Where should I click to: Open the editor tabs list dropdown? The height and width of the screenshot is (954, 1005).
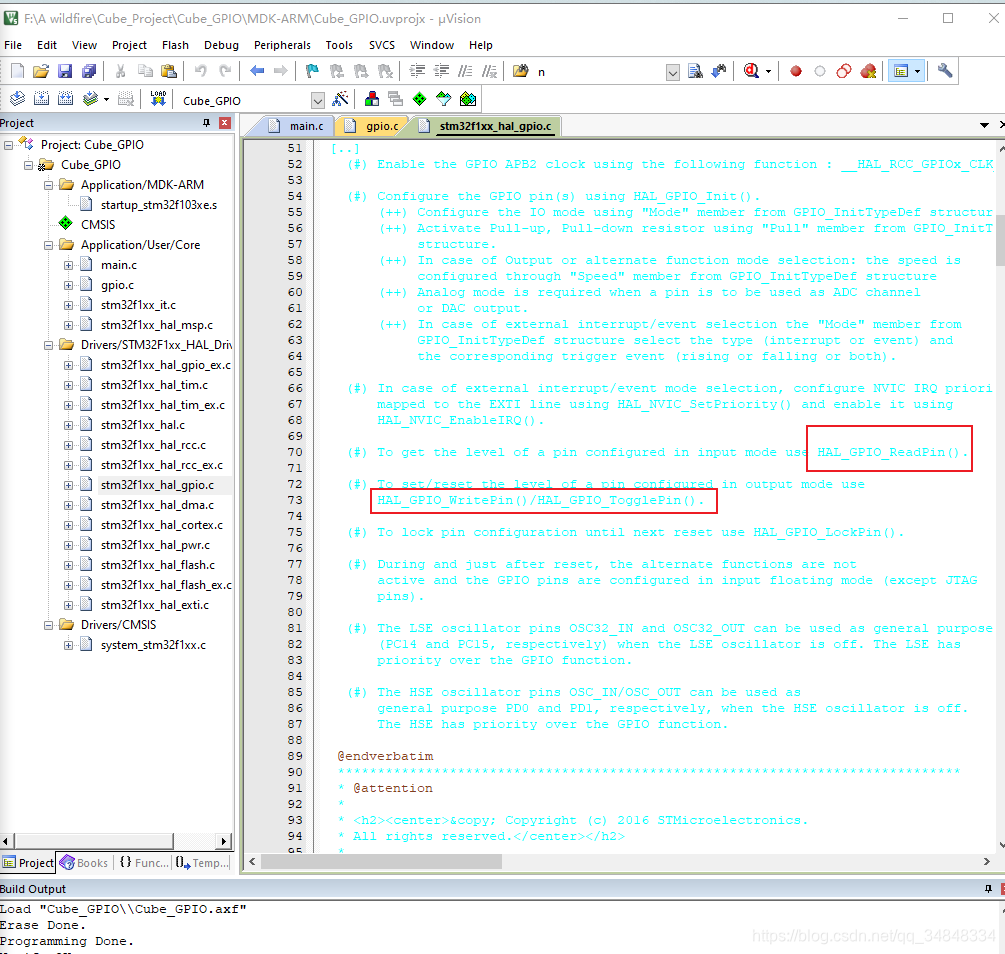coord(984,125)
